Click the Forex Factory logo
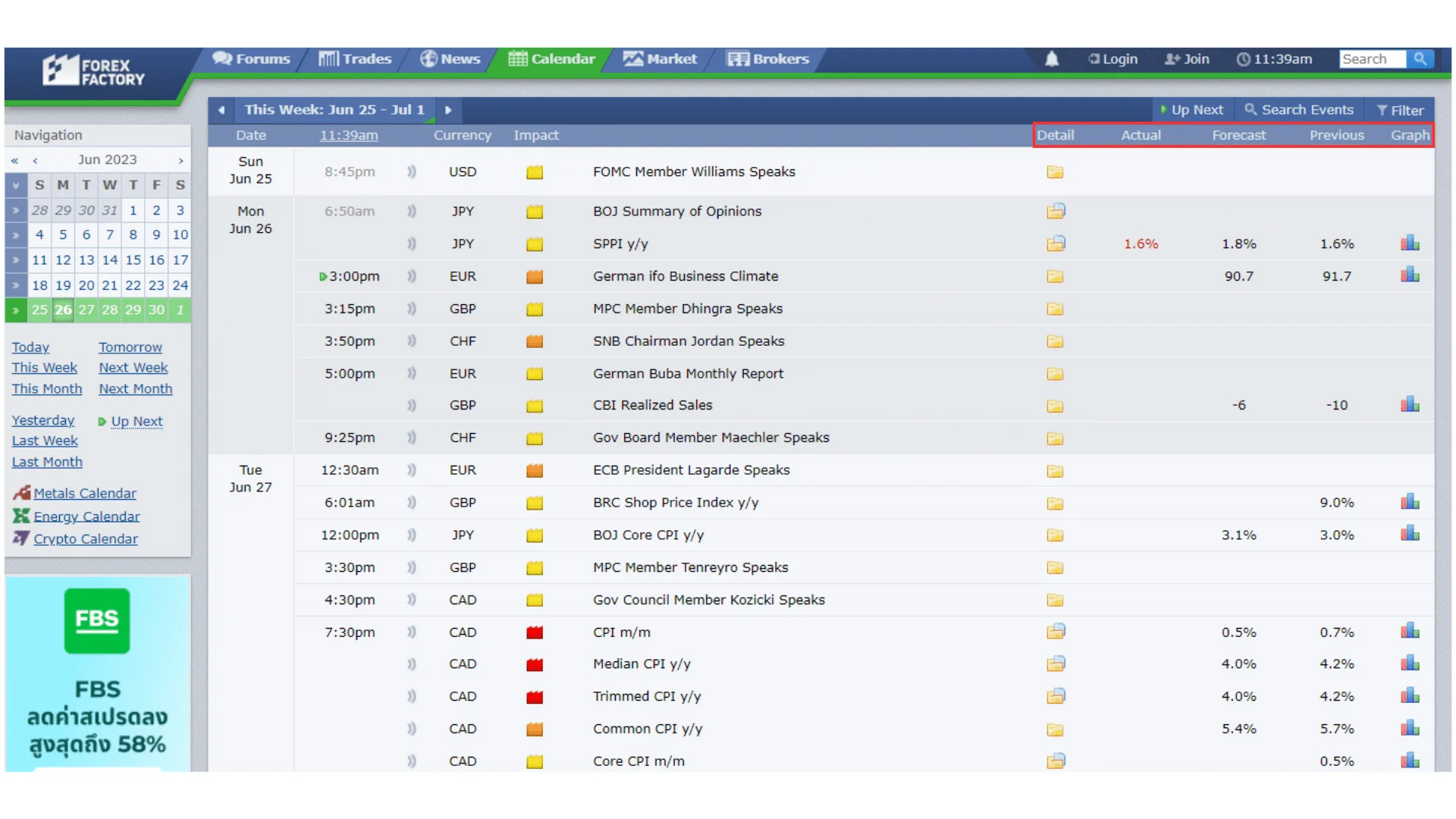 coord(94,71)
